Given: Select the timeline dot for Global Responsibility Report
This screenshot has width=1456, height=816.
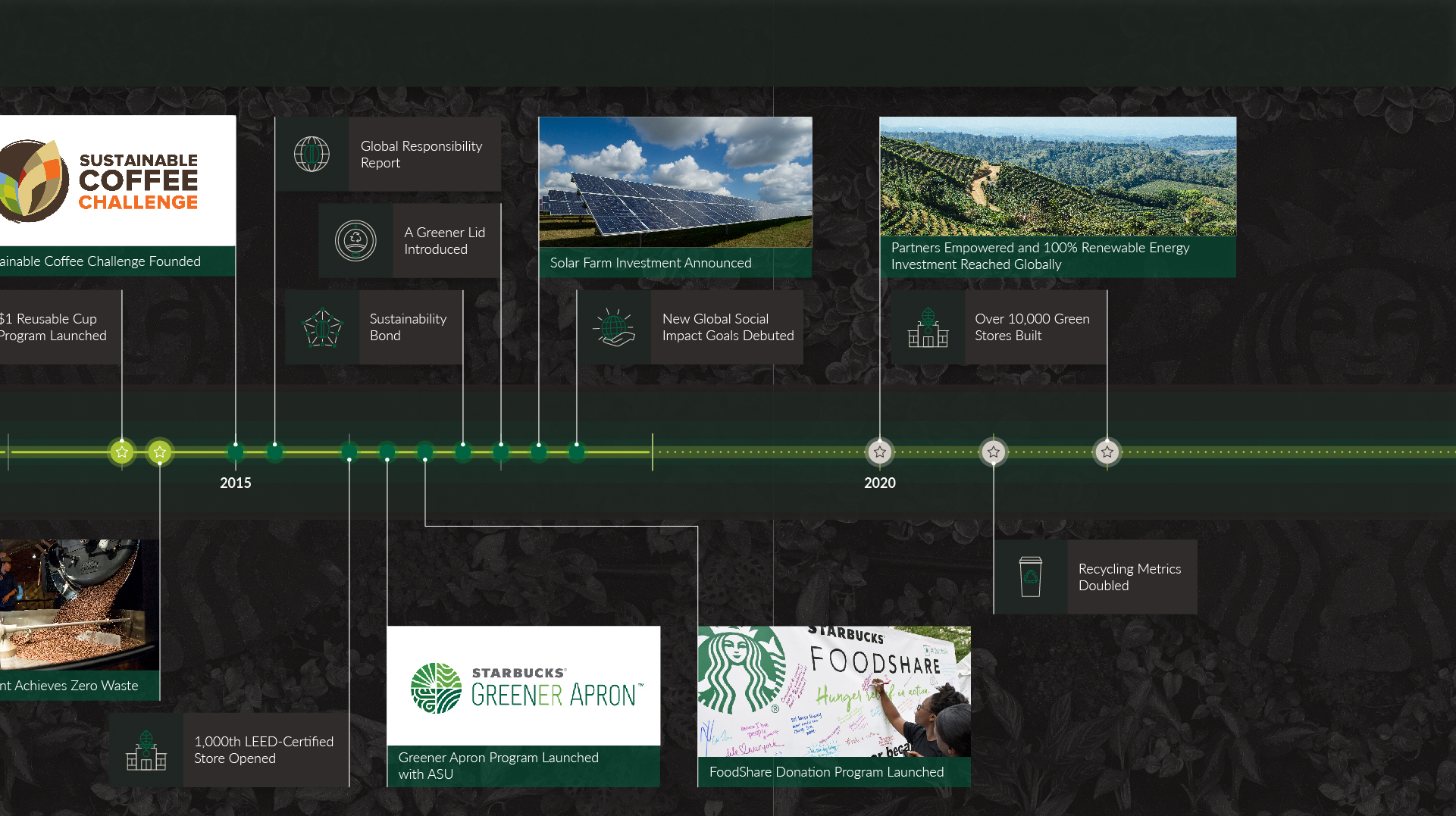Looking at the screenshot, I should click(x=274, y=452).
